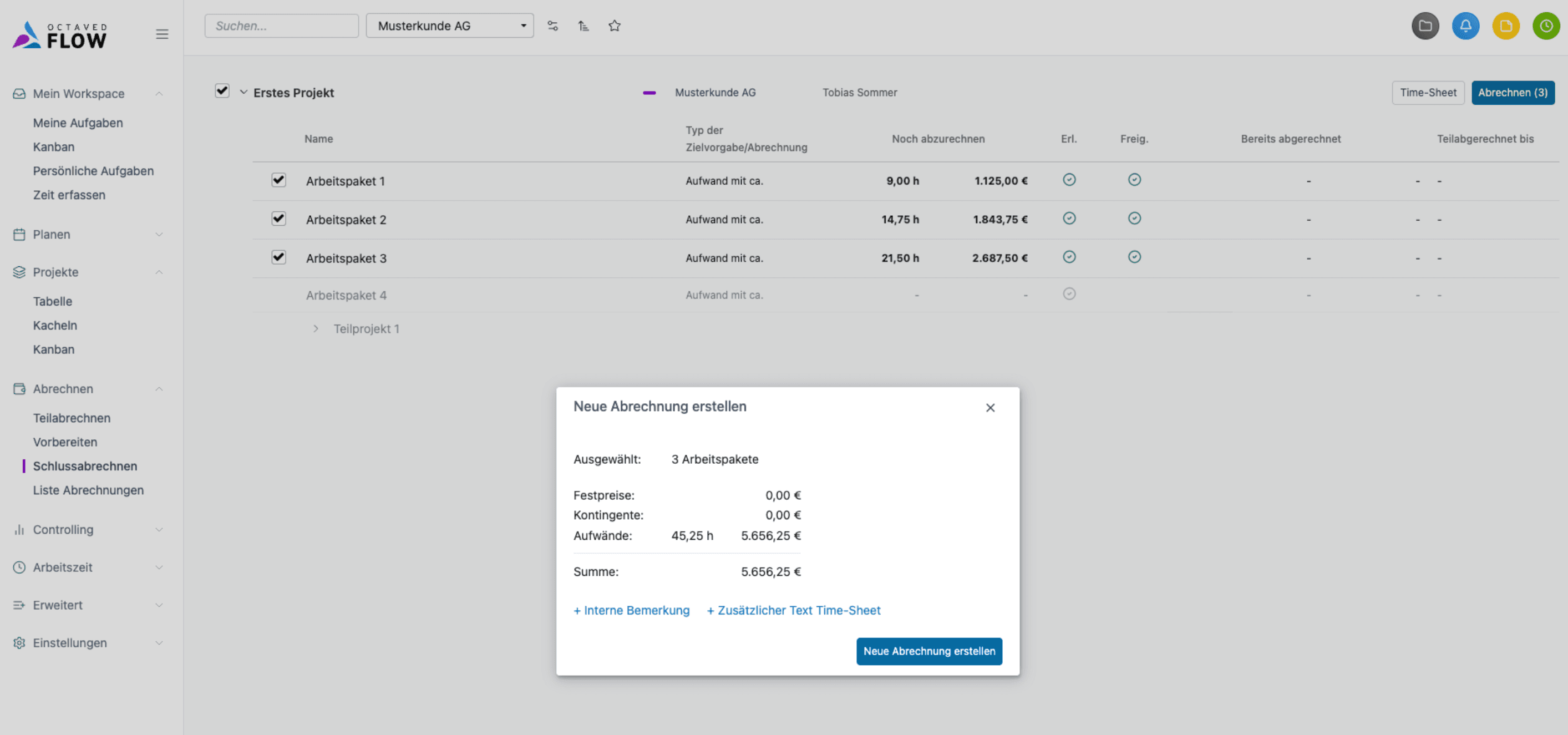The width and height of the screenshot is (1568, 735).
Task: Uncheck the Arbeitspaket 3 checkbox
Action: 279,257
